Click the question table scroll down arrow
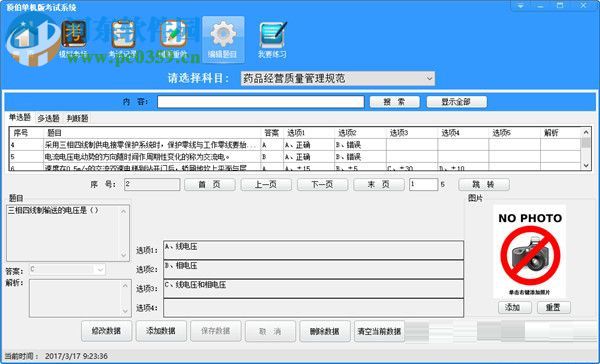This screenshot has height=364, width=600. tap(586, 165)
